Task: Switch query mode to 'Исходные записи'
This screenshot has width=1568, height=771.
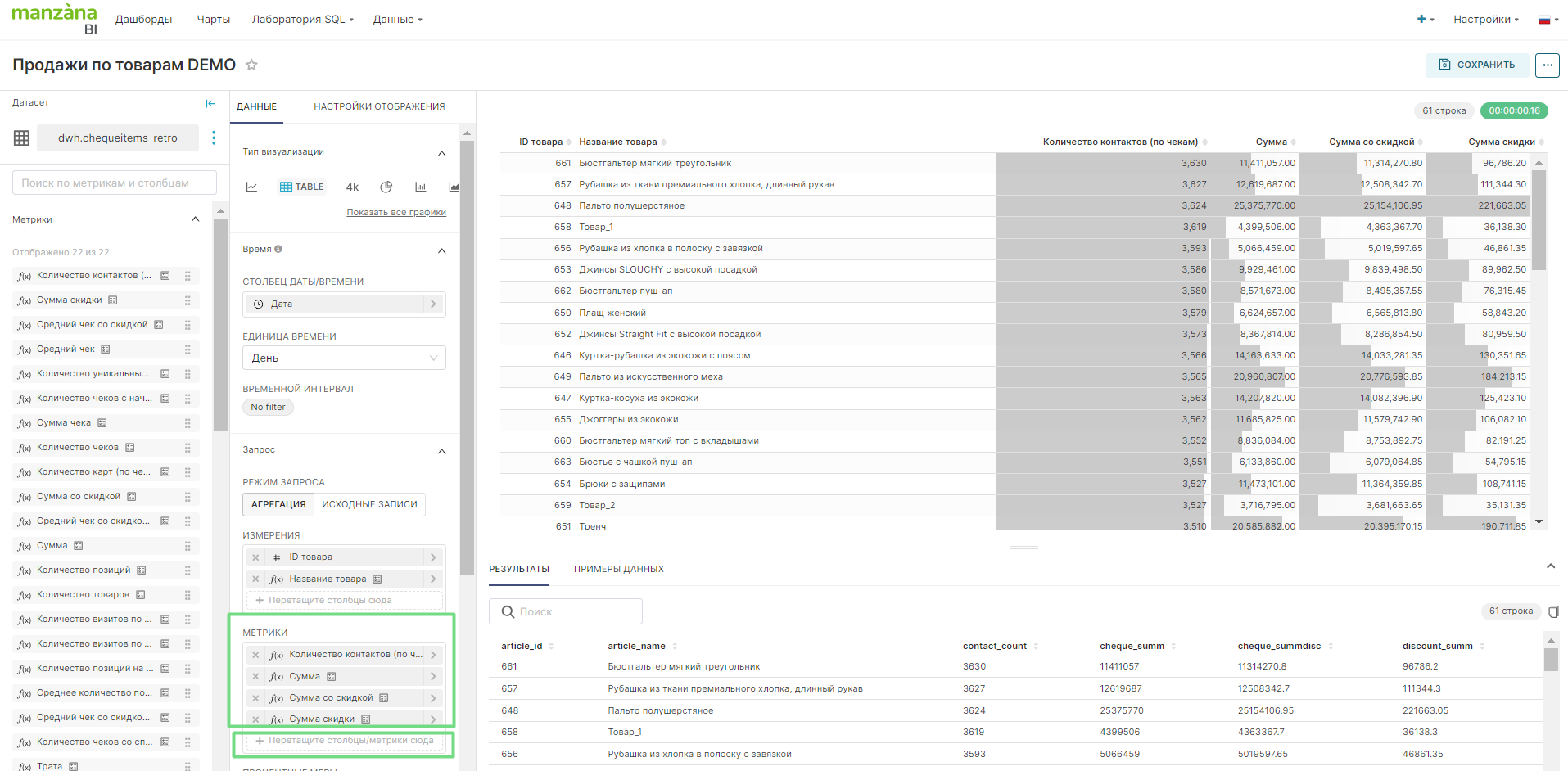Action: [x=369, y=504]
